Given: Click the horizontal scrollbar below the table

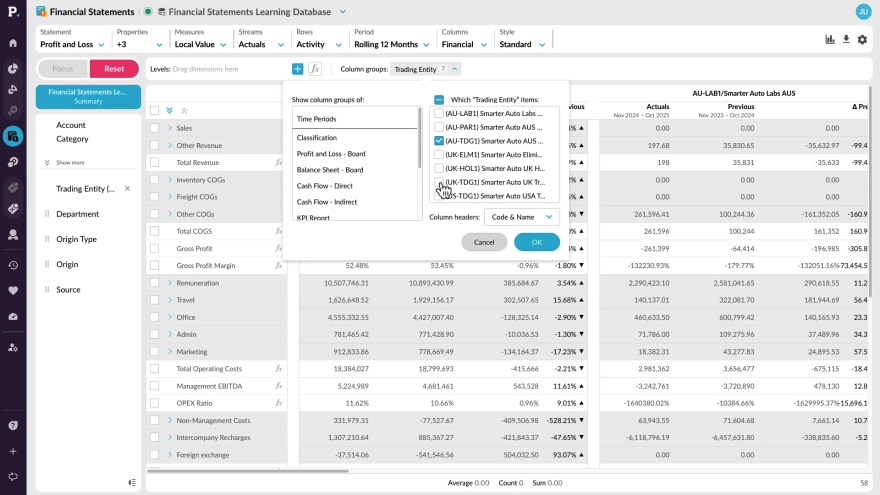Looking at the screenshot, I should (248, 471).
